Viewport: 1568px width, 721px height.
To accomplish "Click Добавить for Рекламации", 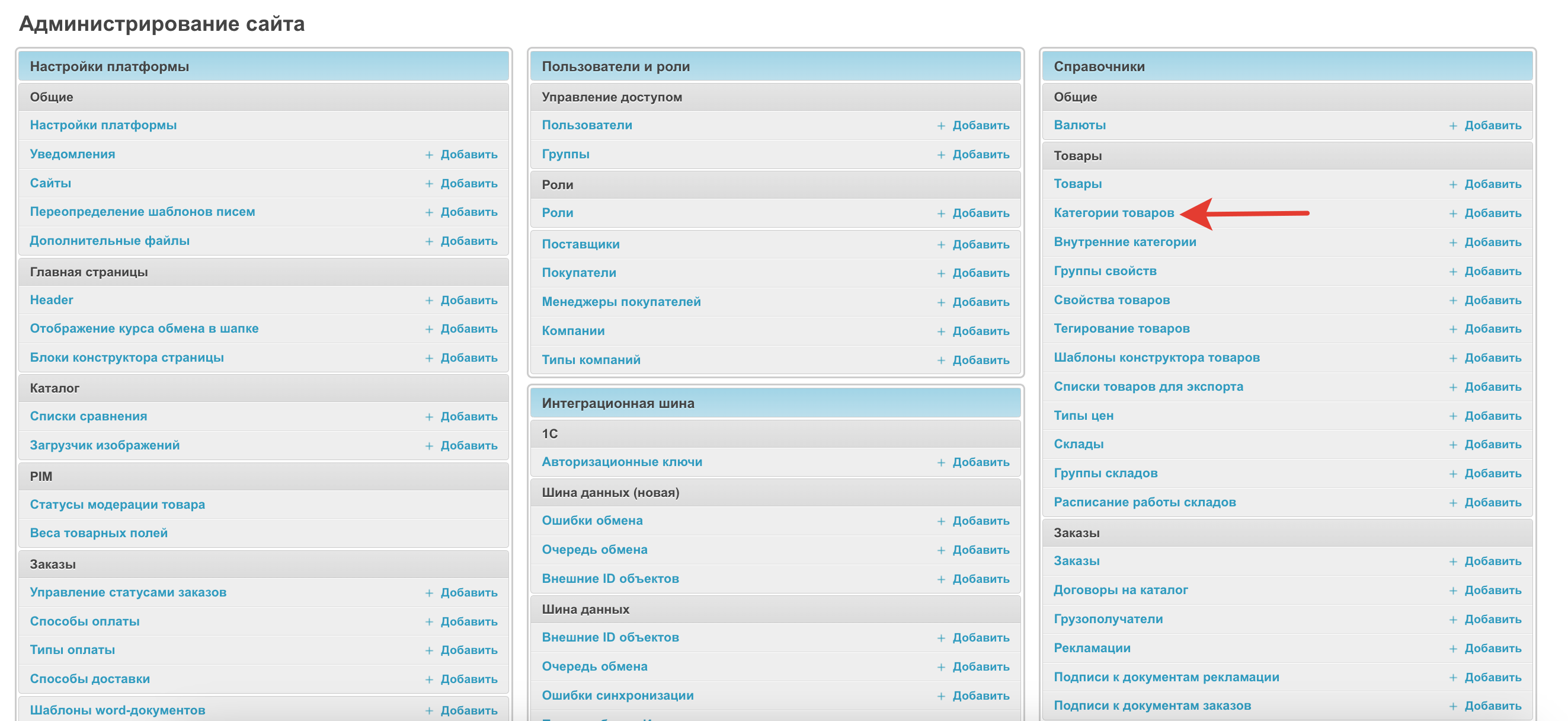I will pyautogui.click(x=1493, y=648).
